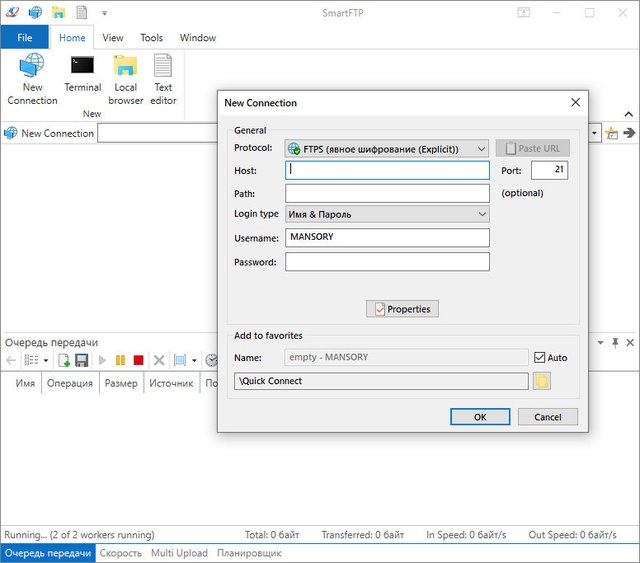This screenshot has width=640, height=563.
Task: Uncheck the Auto checkbox
Action: coord(540,357)
